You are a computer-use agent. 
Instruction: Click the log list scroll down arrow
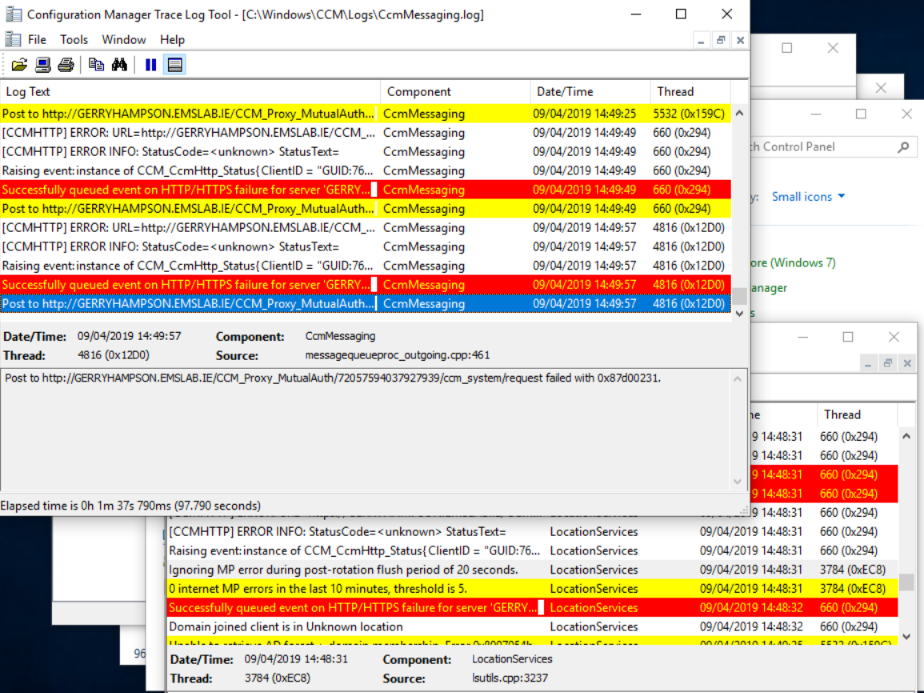[740, 314]
